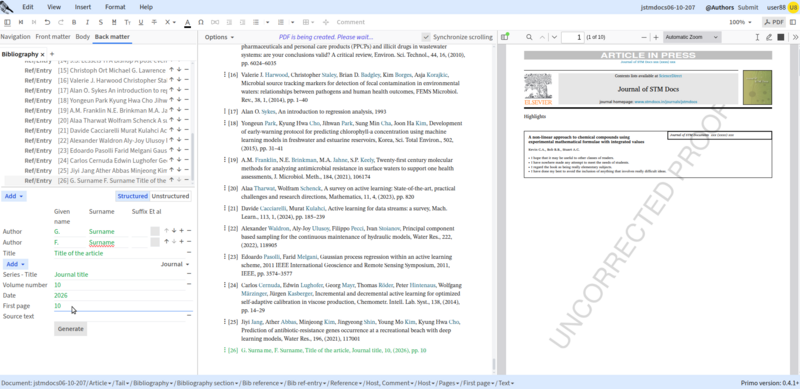The width and height of the screenshot is (800, 389).
Task: Switch to the Front matter tab
Action: click(x=53, y=37)
